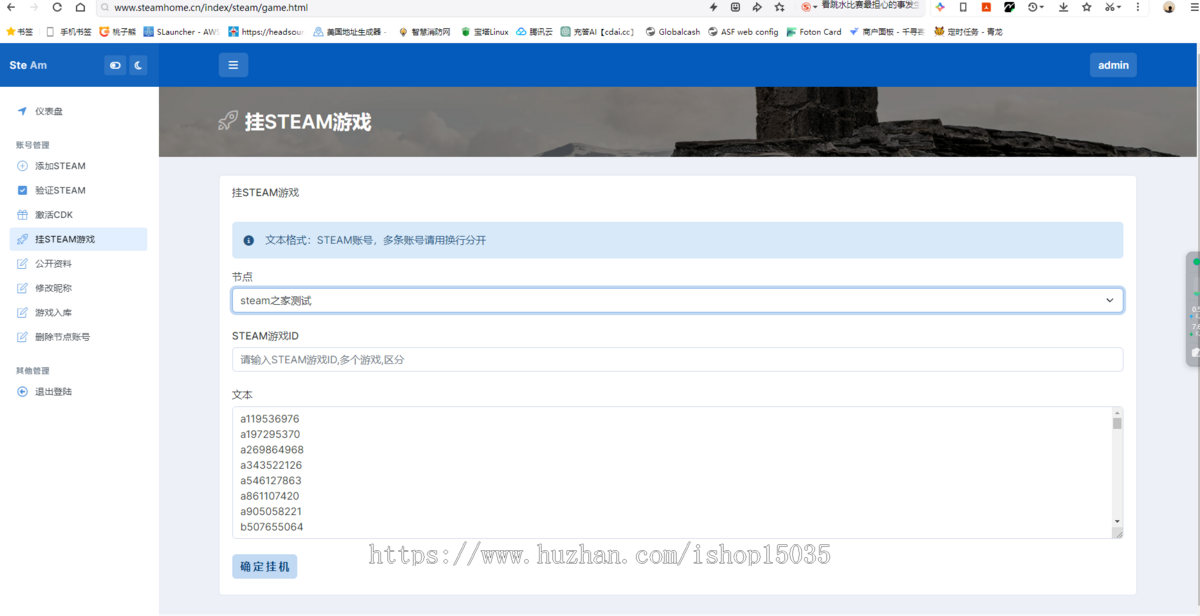Click the address bar URL
1200x616 pixels.
click(211, 7)
